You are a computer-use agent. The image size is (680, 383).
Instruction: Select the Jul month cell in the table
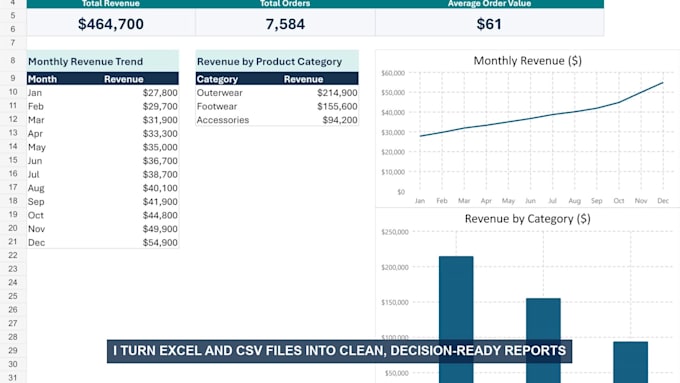[x=33, y=174]
